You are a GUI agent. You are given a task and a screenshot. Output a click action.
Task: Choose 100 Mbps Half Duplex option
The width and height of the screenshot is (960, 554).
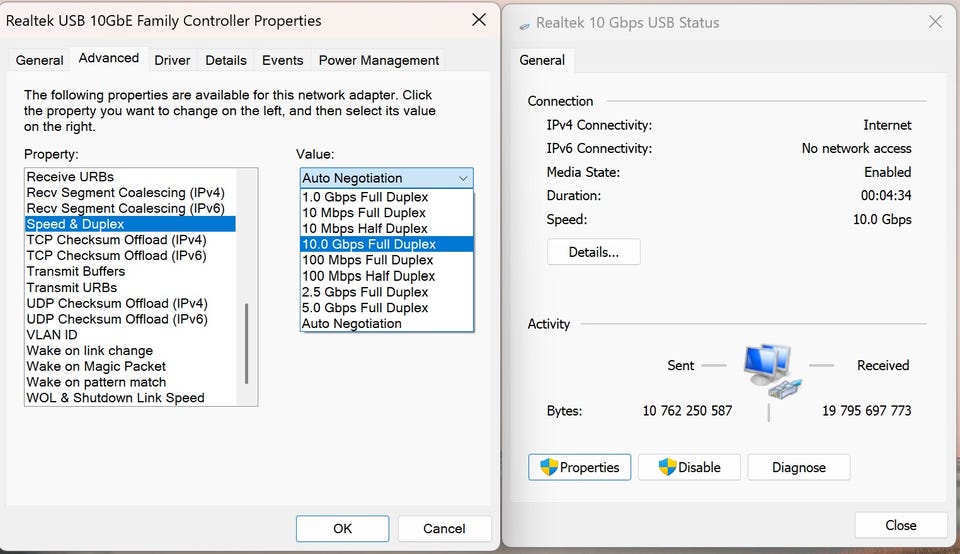click(386, 276)
